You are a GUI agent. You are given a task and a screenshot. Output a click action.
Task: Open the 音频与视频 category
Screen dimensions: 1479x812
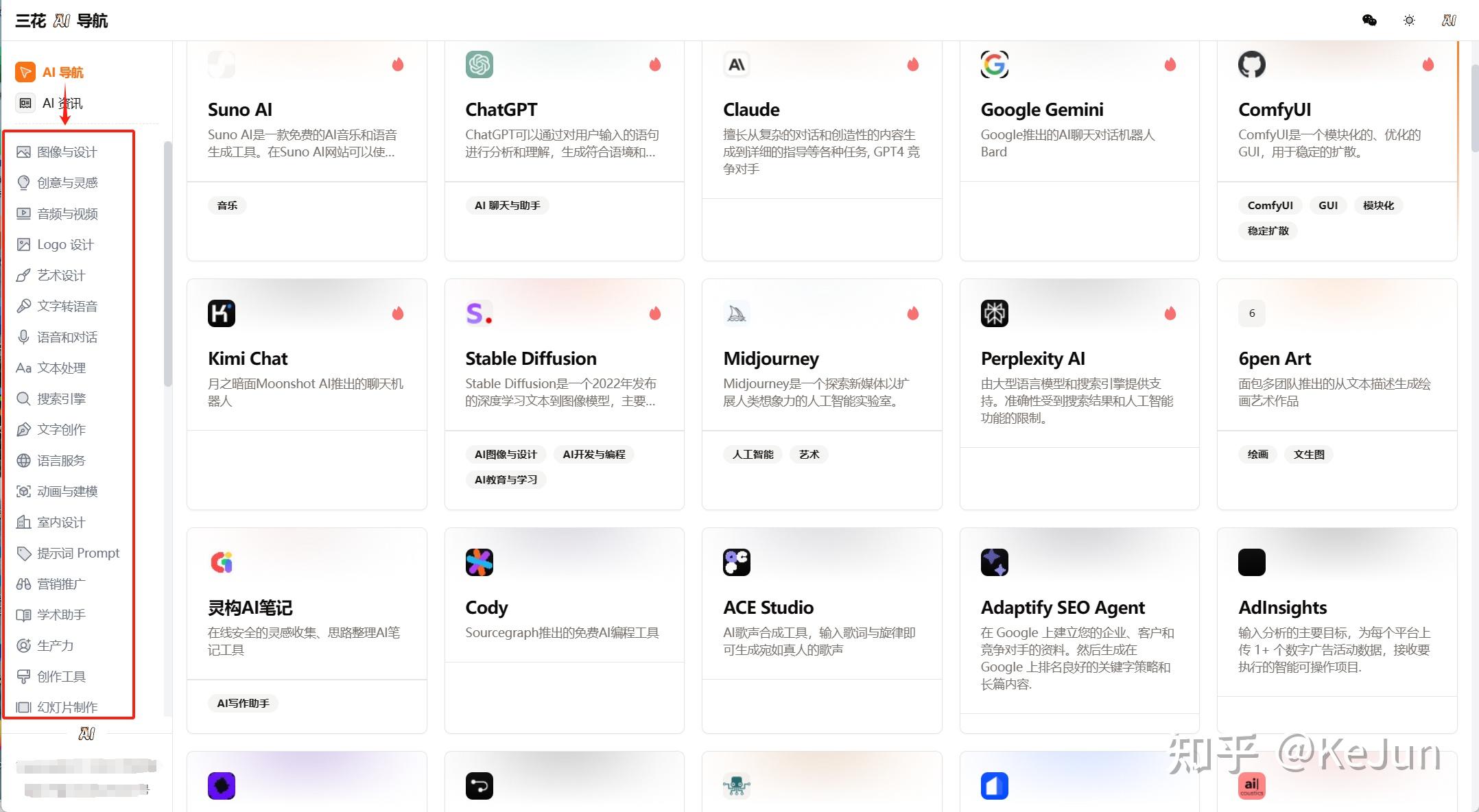click(x=57, y=213)
